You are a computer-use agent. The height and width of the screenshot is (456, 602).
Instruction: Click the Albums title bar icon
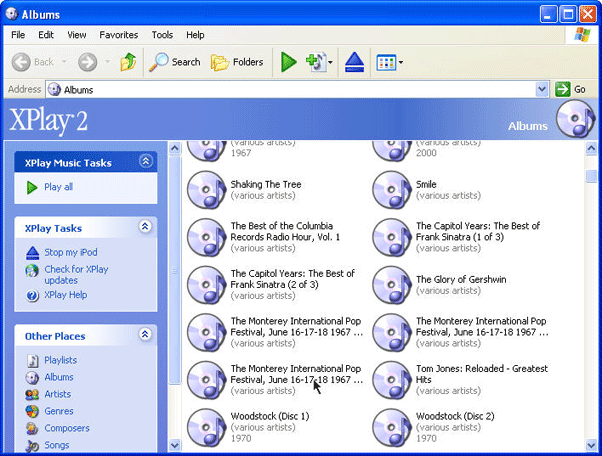(x=12, y=14)
